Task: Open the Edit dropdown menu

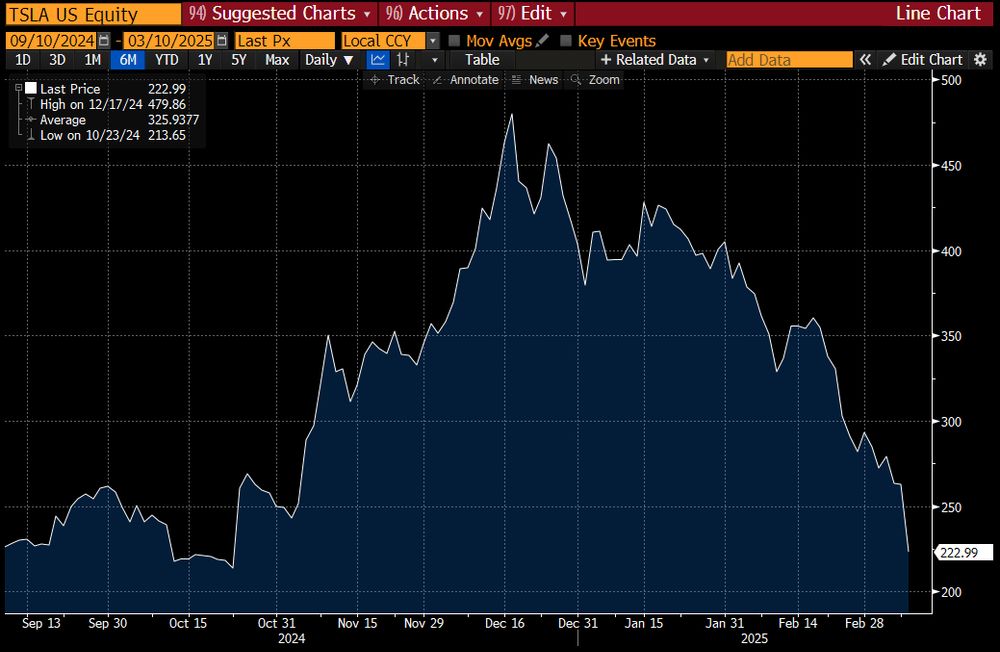Action: [x=532, y=13]
